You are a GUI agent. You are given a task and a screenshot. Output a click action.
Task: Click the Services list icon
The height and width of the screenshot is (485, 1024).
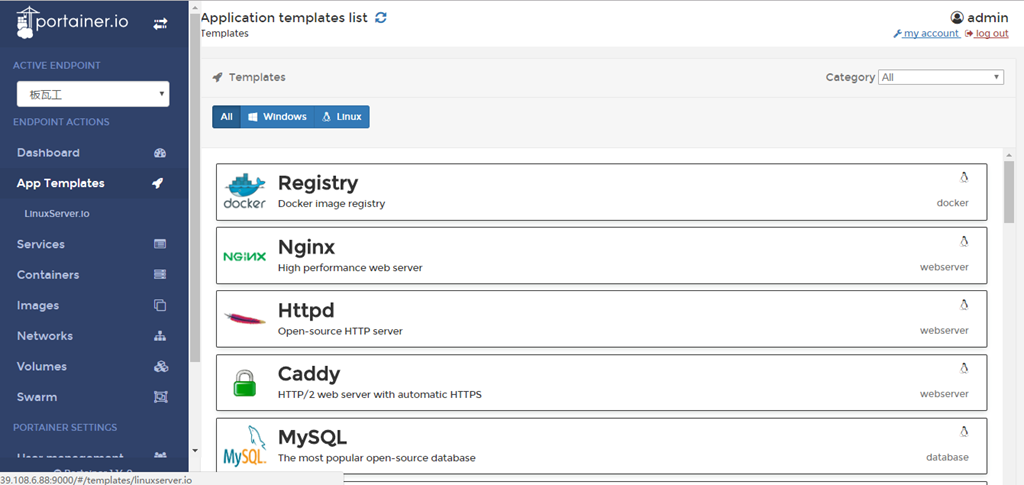click(x=160, y=244)
